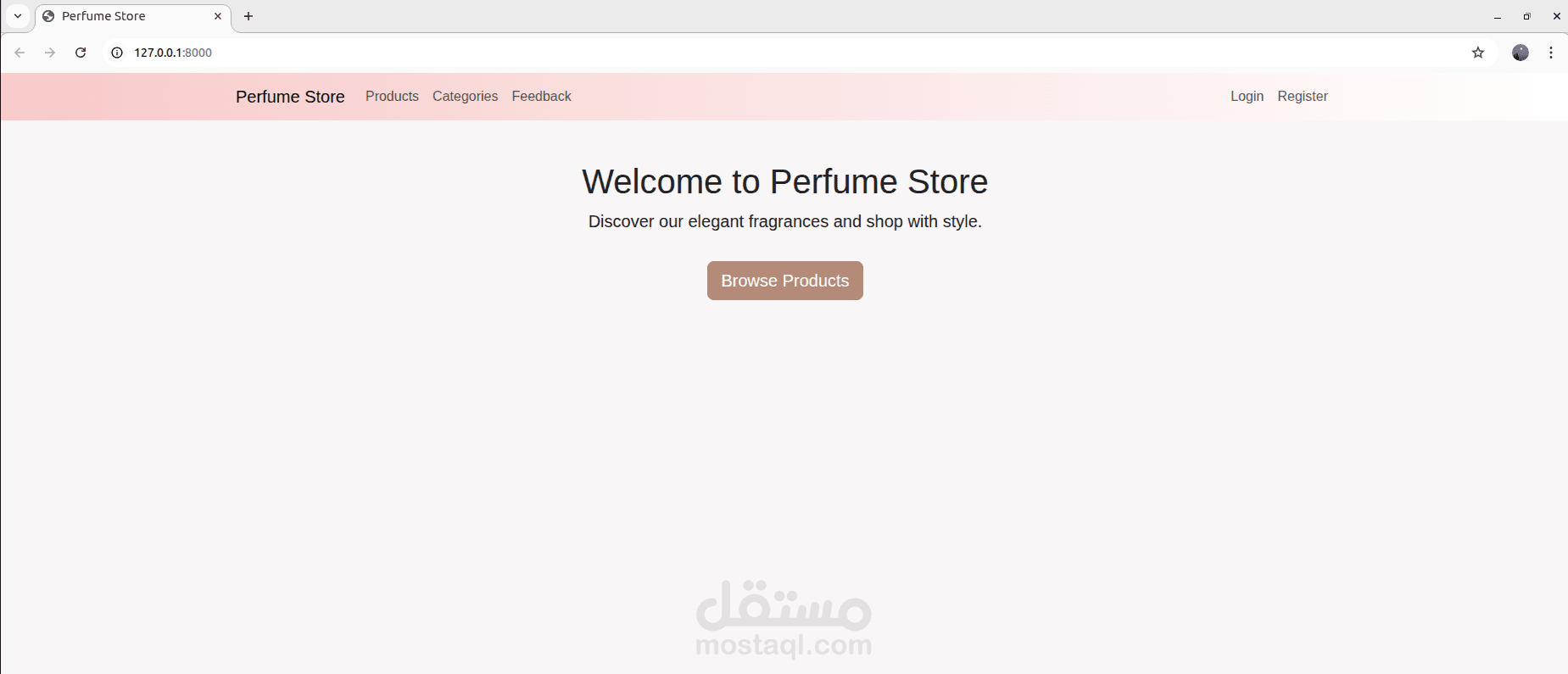This screenshot has width=1568, height=674.
Task: Restore the browser window size
Action: [x=1526, y=16]
